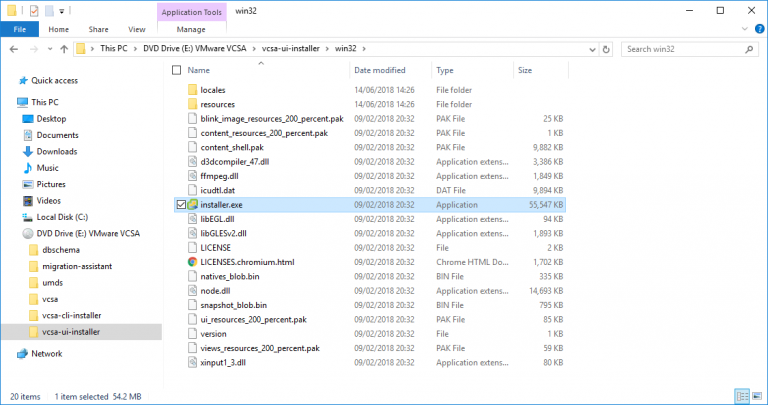The height and width of the screenshot is (405, 768).
Task: Expand the ribbon with the chevron
Action: 744,29
